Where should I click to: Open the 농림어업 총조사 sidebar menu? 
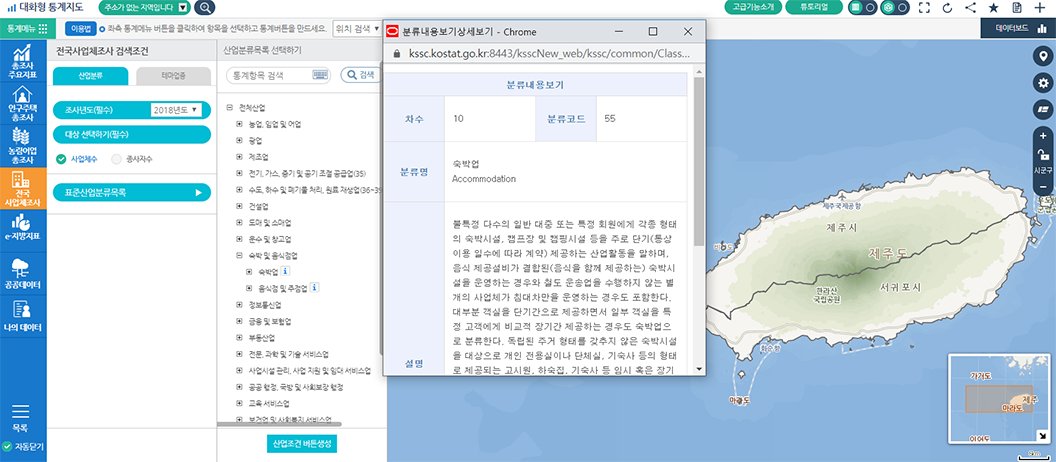(x=23, y=145)
